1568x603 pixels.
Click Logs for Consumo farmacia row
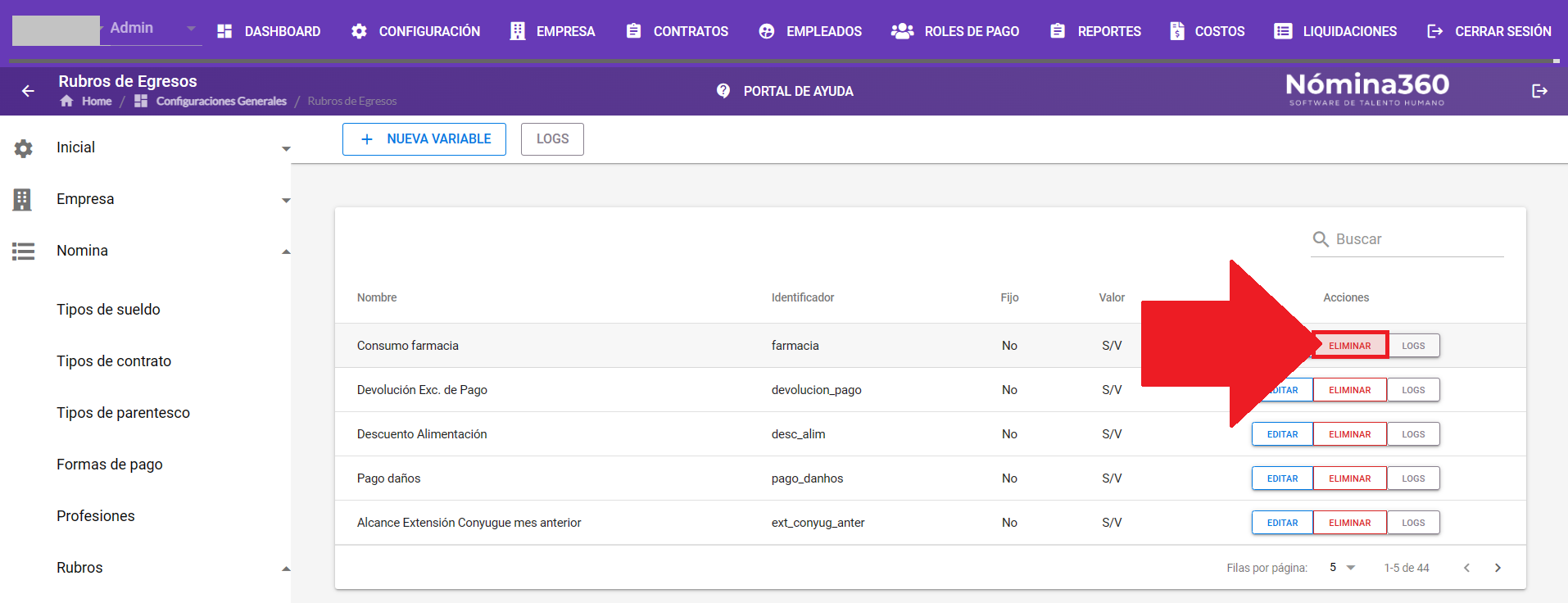click(1413, 346)
